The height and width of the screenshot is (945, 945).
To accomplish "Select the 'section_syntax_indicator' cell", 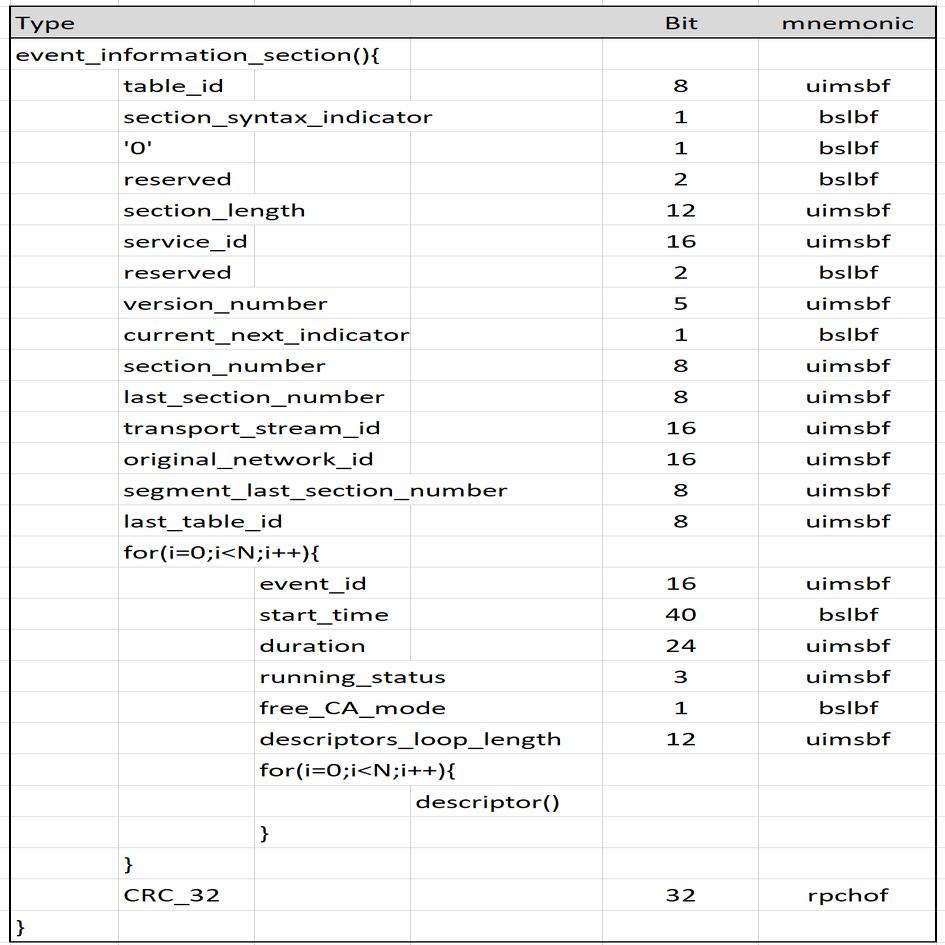I will click(277, 117).
